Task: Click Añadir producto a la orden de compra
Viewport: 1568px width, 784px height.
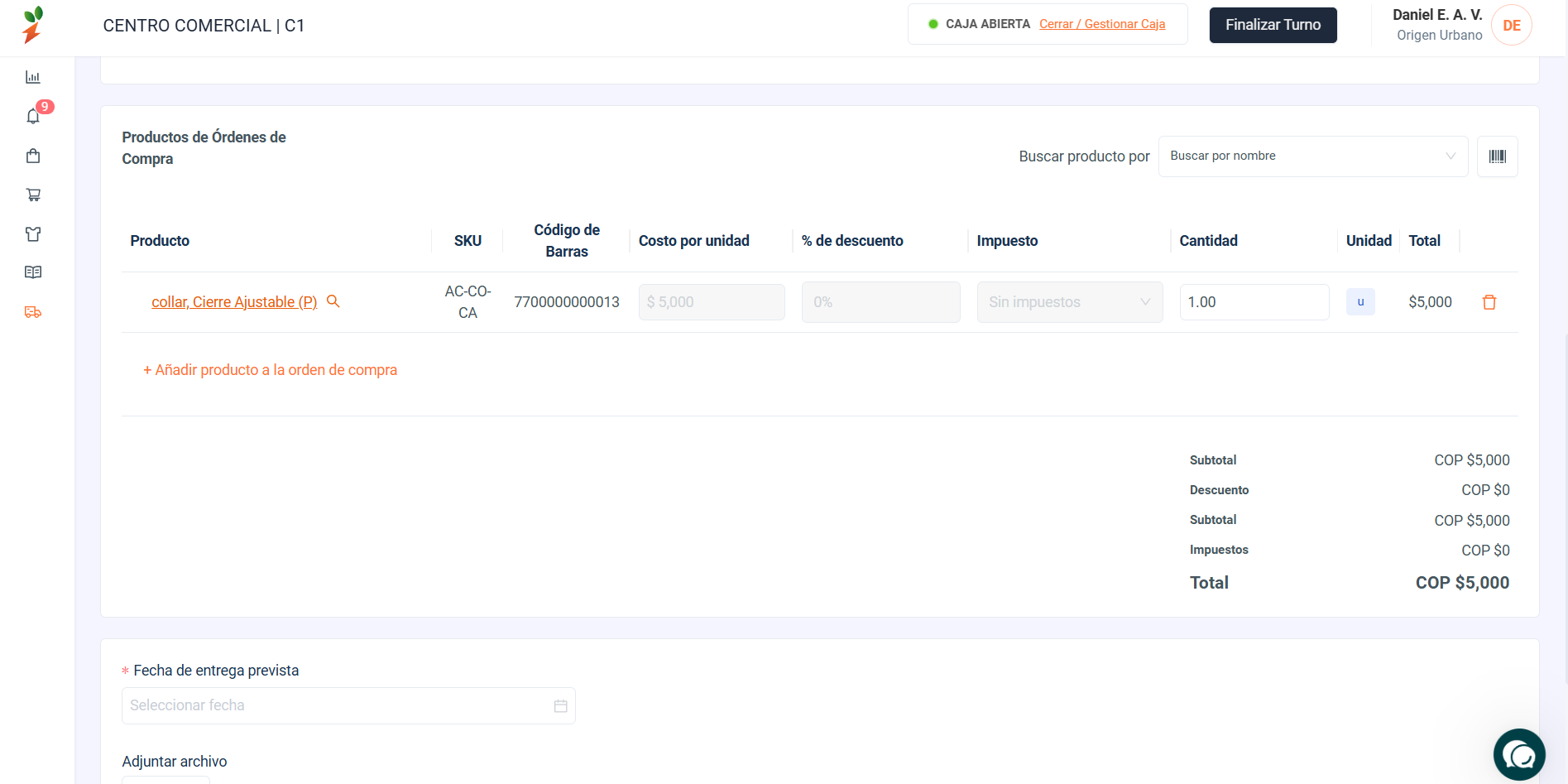Action: (271, 370)
